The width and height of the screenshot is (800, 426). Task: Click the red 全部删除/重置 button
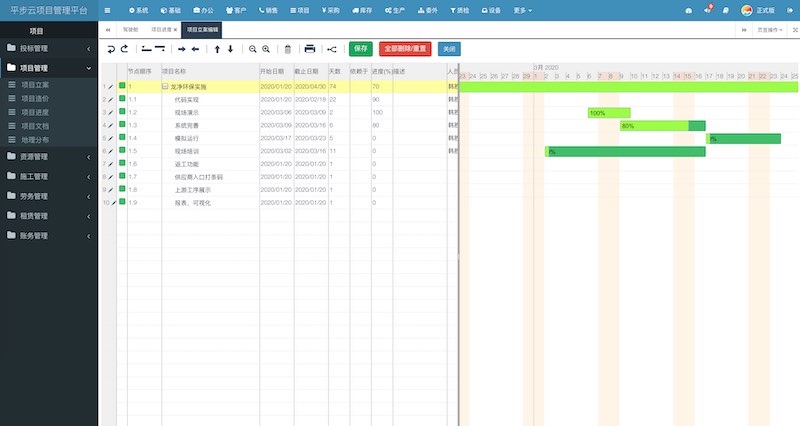point(405,49)
